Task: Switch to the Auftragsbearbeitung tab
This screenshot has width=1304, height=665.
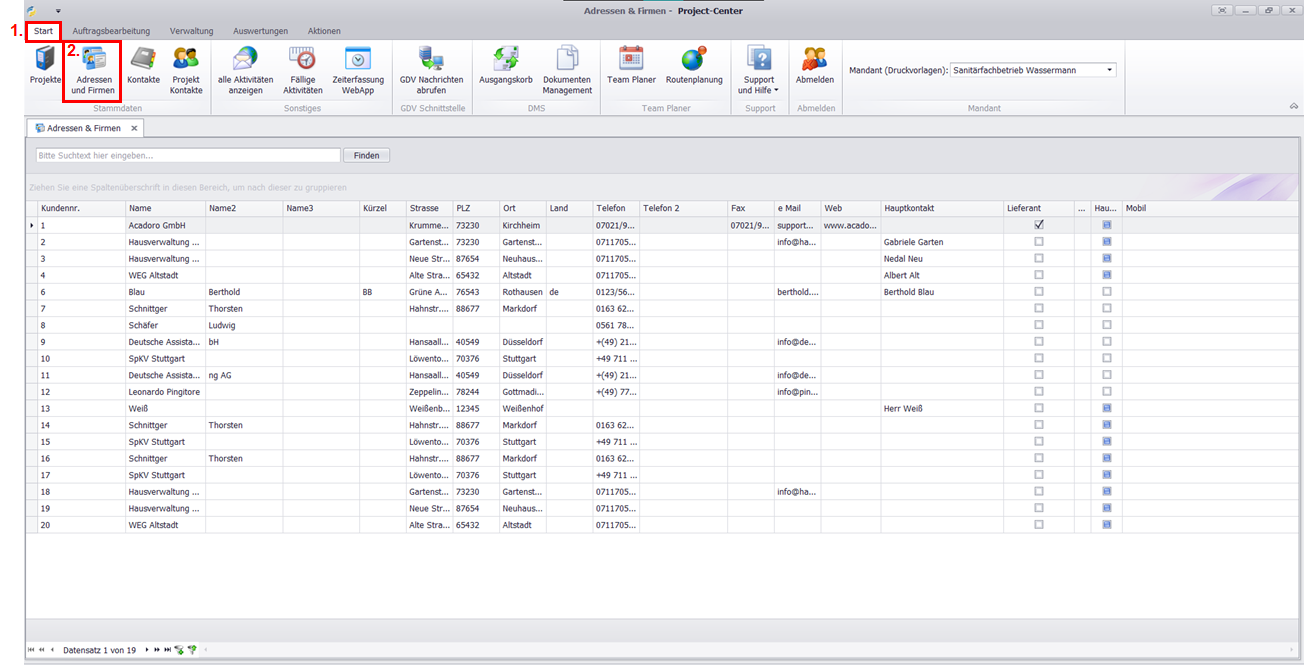Action: click(111, 31)
